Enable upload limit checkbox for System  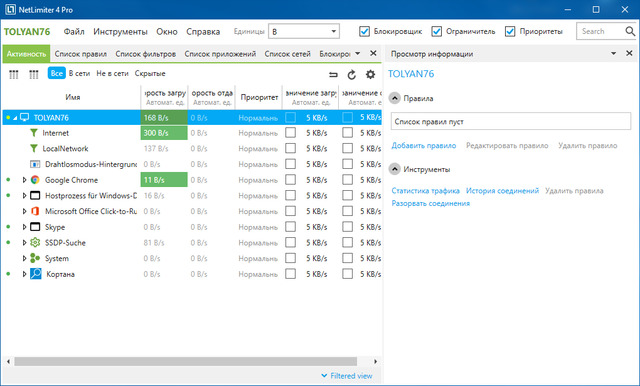coord(347,258)
